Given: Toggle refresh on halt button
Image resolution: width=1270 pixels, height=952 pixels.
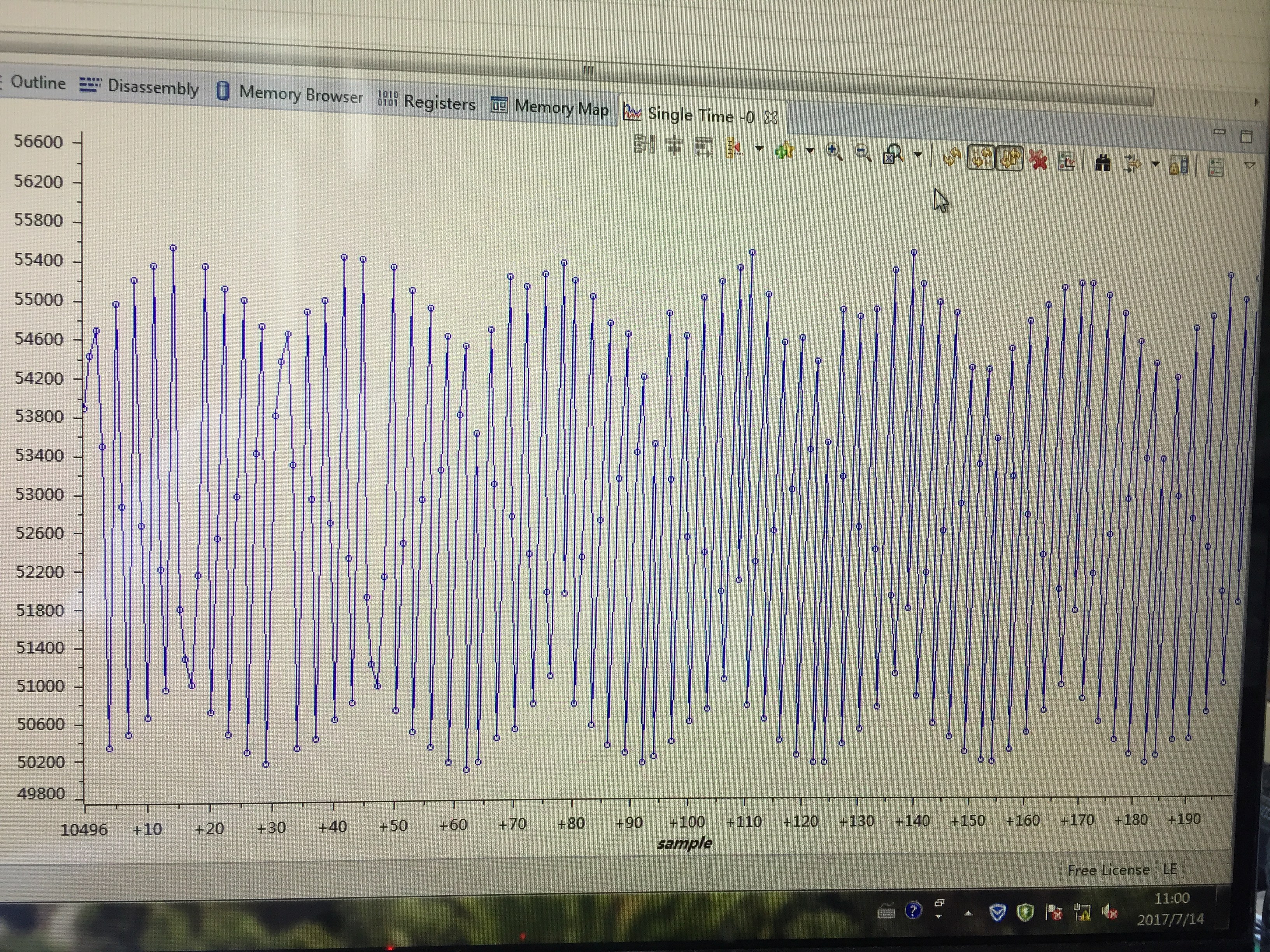Looking at the screenshot, I should (1010, 159).
